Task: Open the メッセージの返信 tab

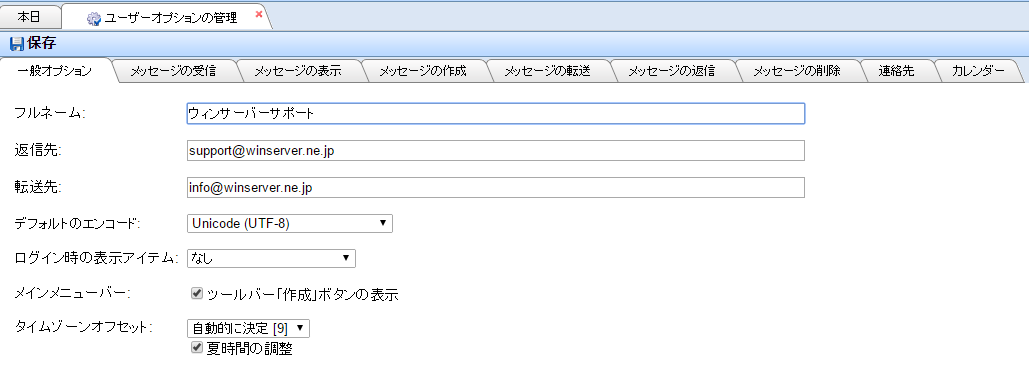Action: tap(671, 71)
